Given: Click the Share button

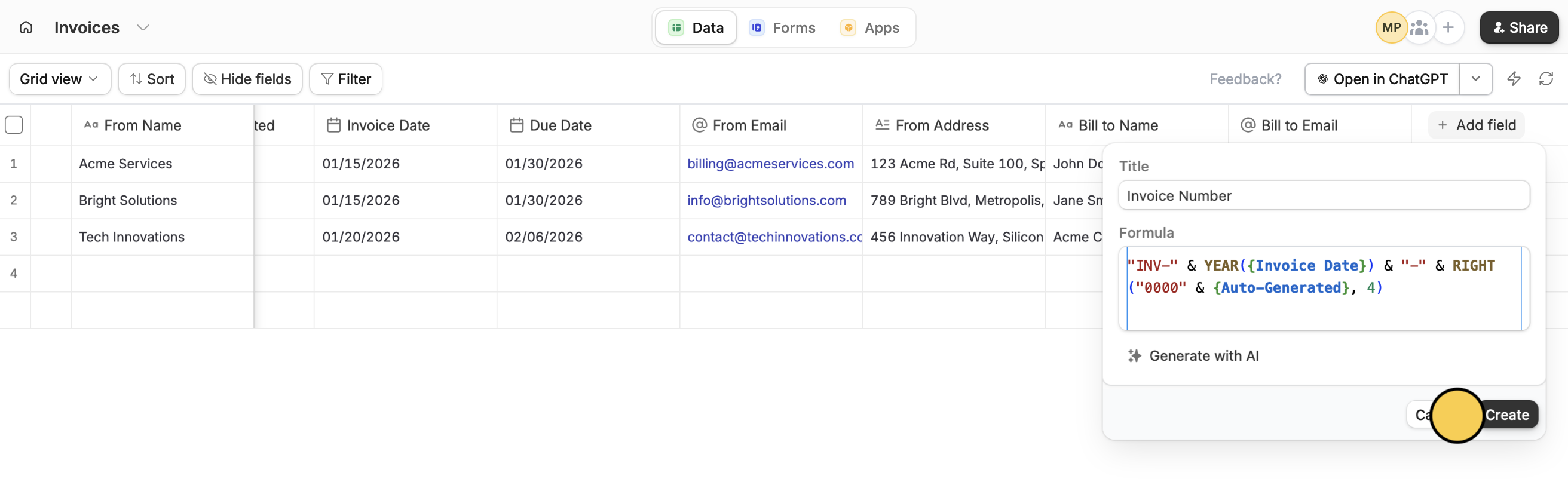Looking at the screenshot, I should [x=1520, y=27].
